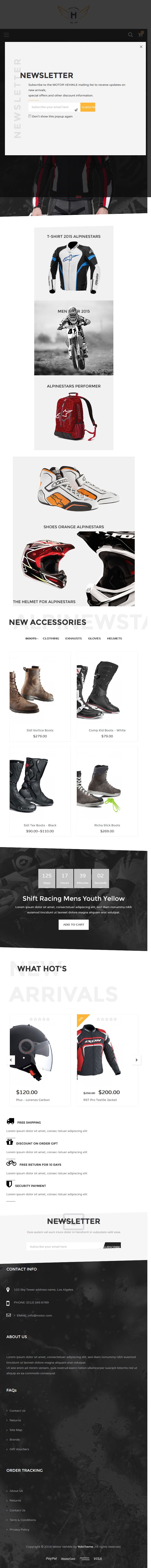Click the Add to Cart button
The image size is (151, 1568).
coord(74,925)
